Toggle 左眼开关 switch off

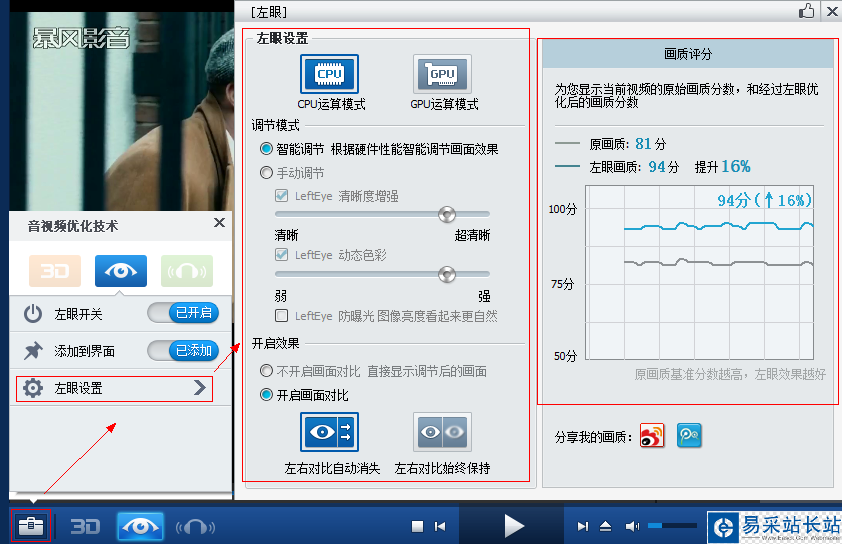tap(183, 313)
